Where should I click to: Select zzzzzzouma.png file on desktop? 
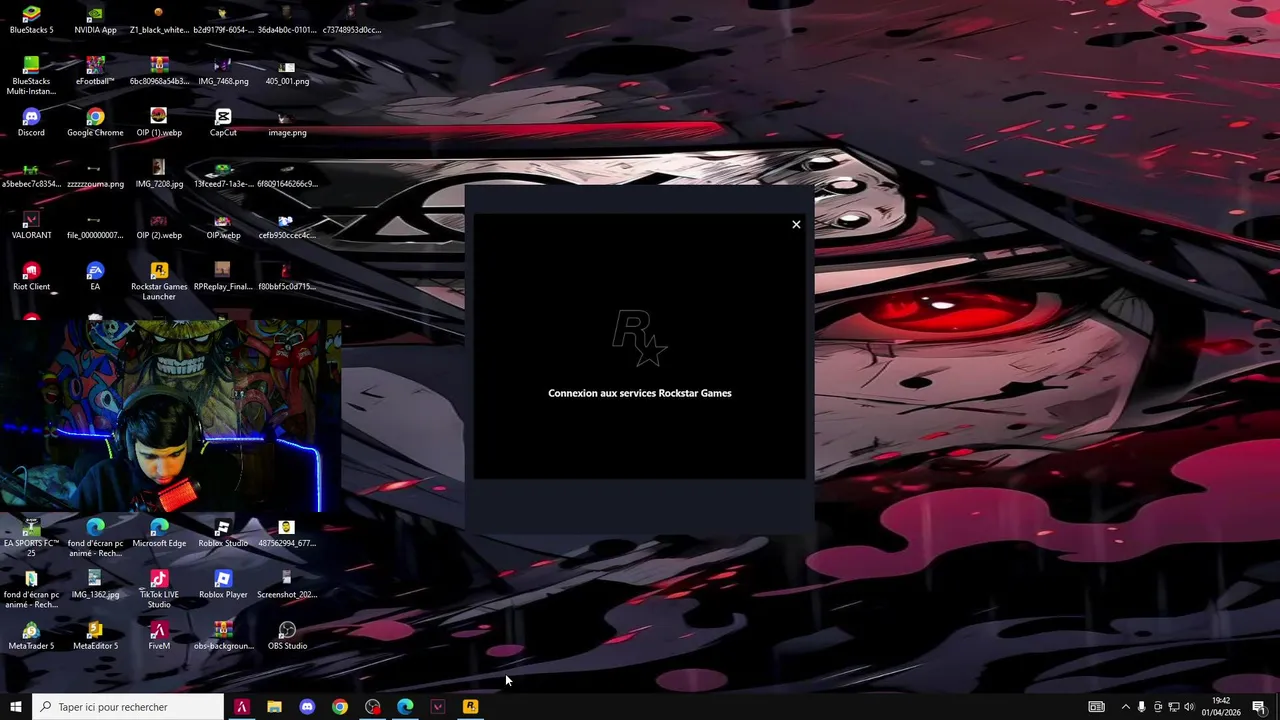click(x=95, y=174)
